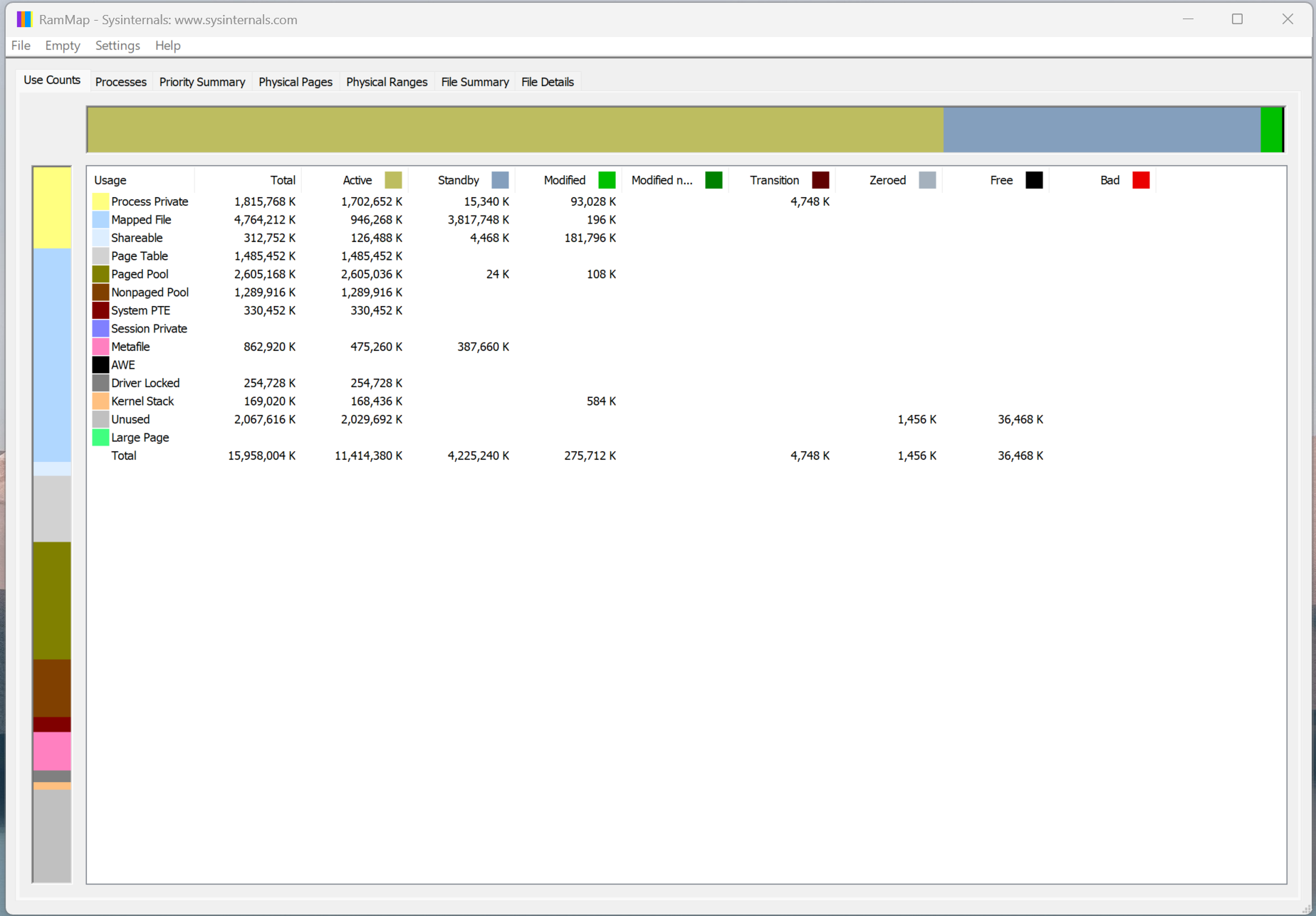1316x916 pixels.
Task: Switch to the Use Counts tab
Action: pyautogui.click(x=52, y=80)
